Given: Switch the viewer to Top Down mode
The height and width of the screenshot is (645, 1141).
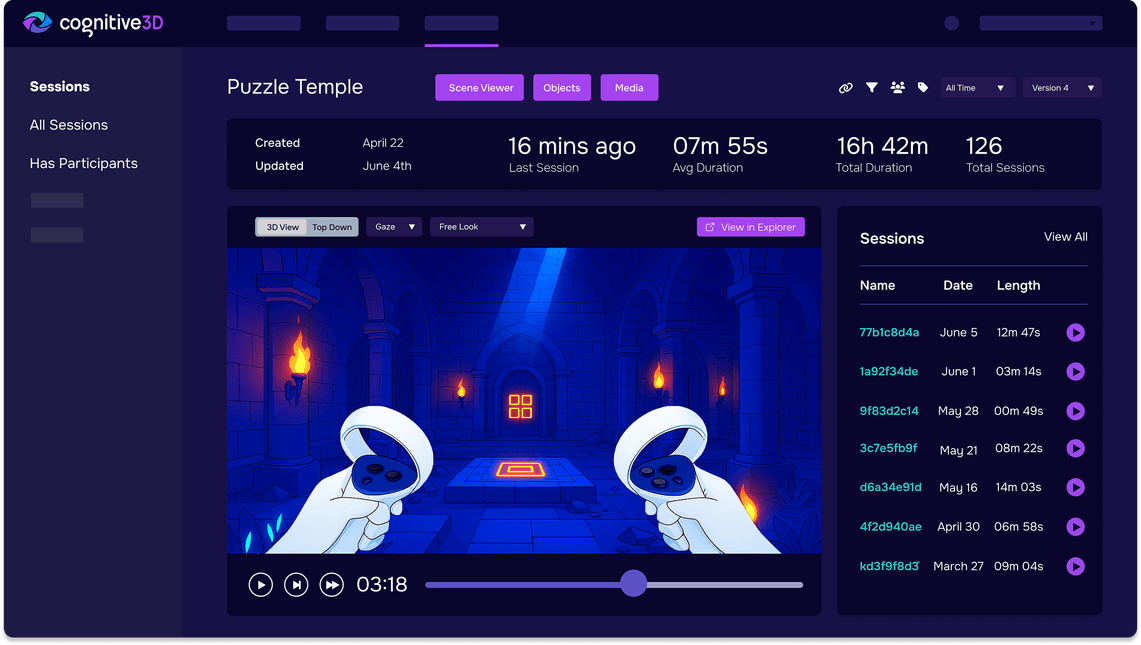Looking at the screenshot, I should [332, 226].
